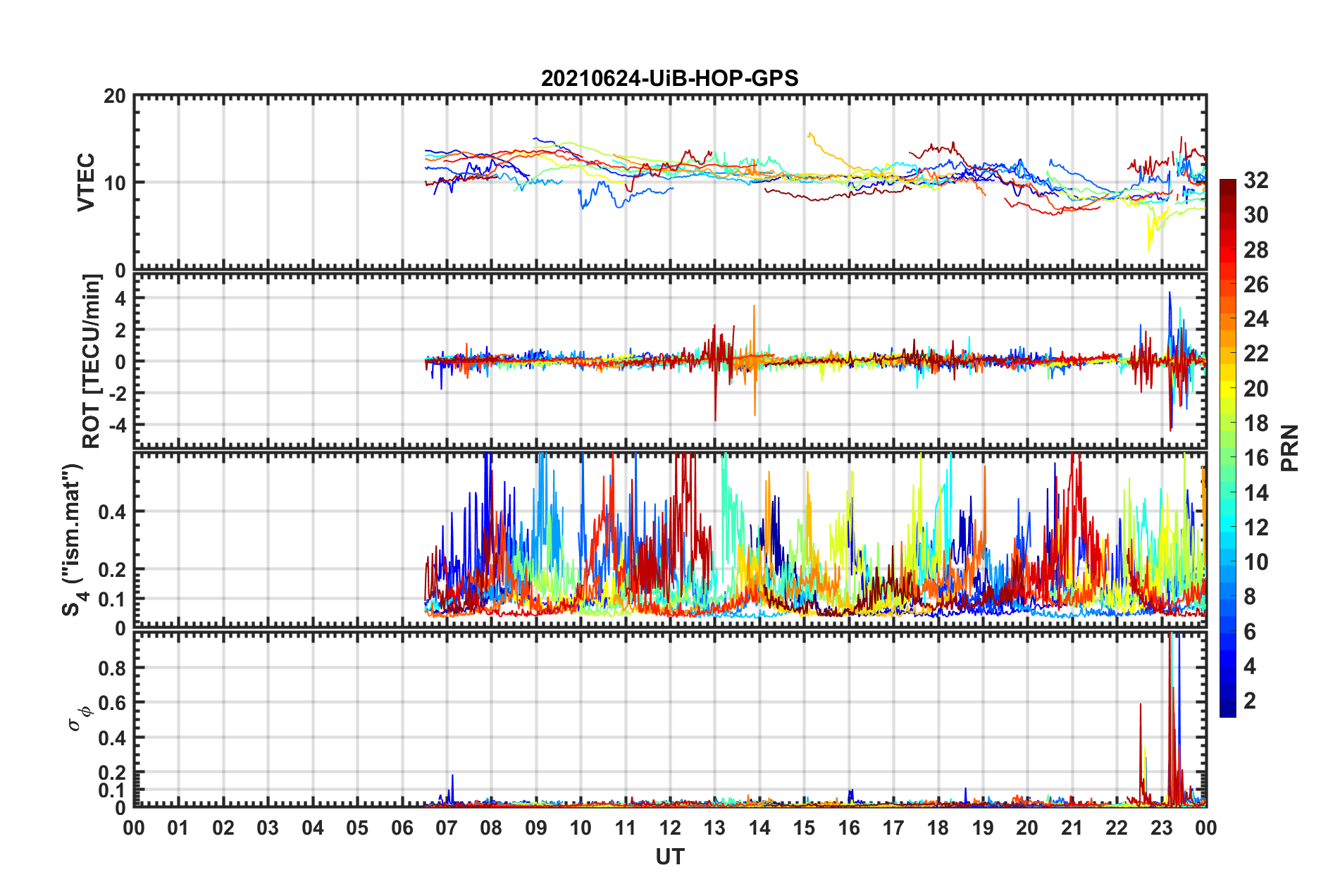Viewport: 1340px width, 896px height.
Task: Click the sigma phi axis tick label 0.8
Action: point(113,668)
